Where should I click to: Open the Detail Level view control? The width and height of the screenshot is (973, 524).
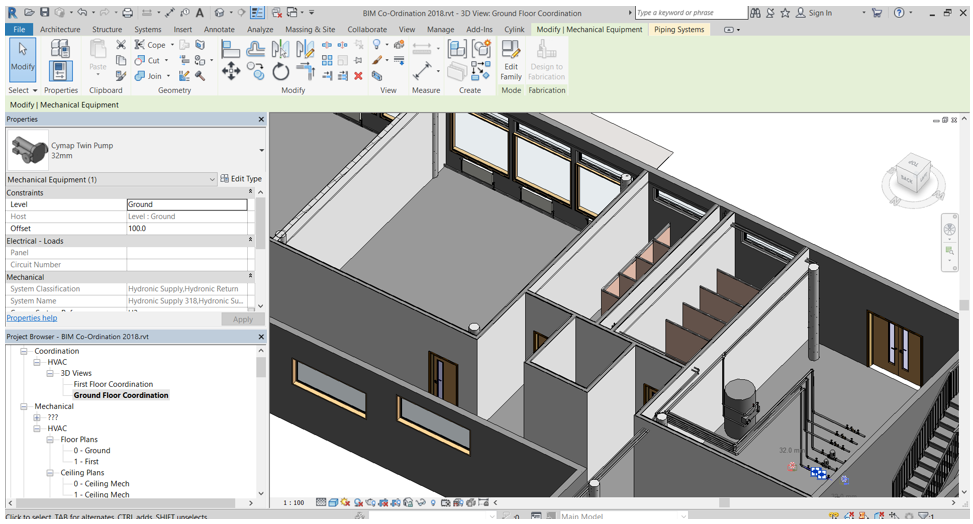coord(321,502)
